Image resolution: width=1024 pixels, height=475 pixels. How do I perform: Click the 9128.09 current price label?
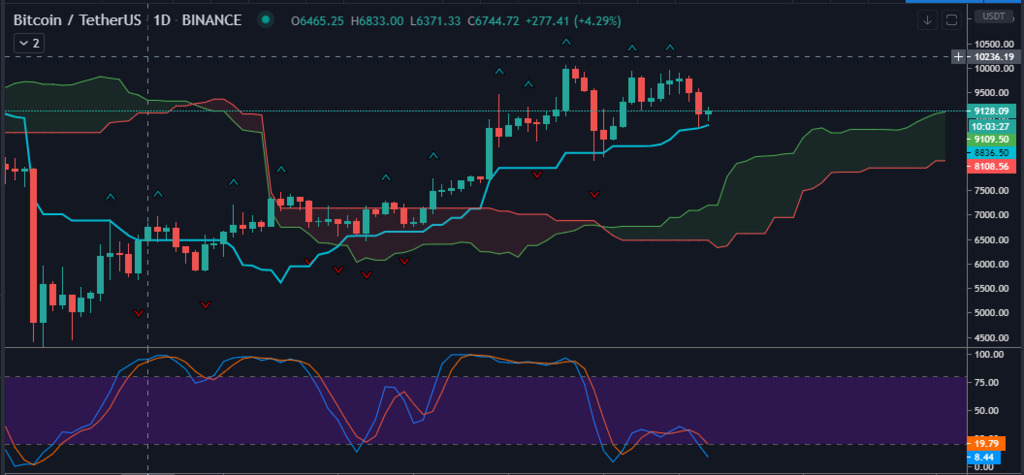tap(993, 112)
